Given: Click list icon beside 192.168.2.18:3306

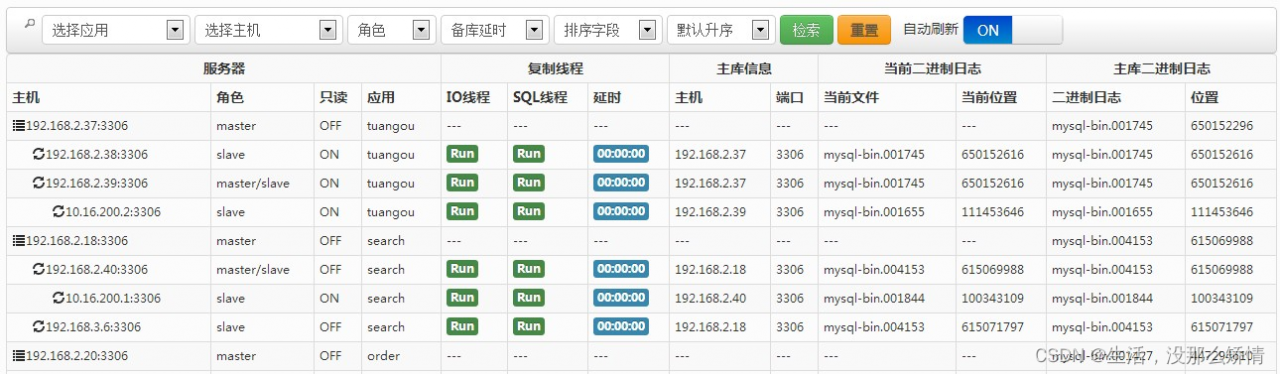Looking at the screenshot, I should [x=18, y=241].
